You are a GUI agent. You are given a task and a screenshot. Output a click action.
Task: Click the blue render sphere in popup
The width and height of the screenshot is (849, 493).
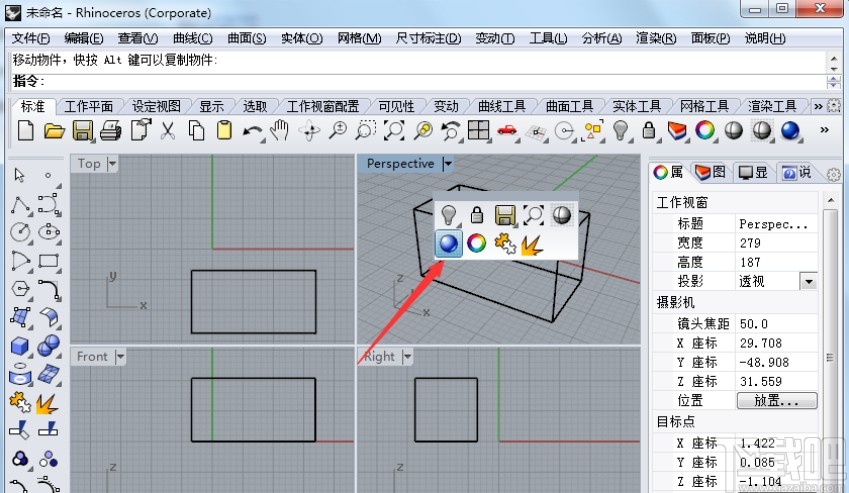[448, 244]
